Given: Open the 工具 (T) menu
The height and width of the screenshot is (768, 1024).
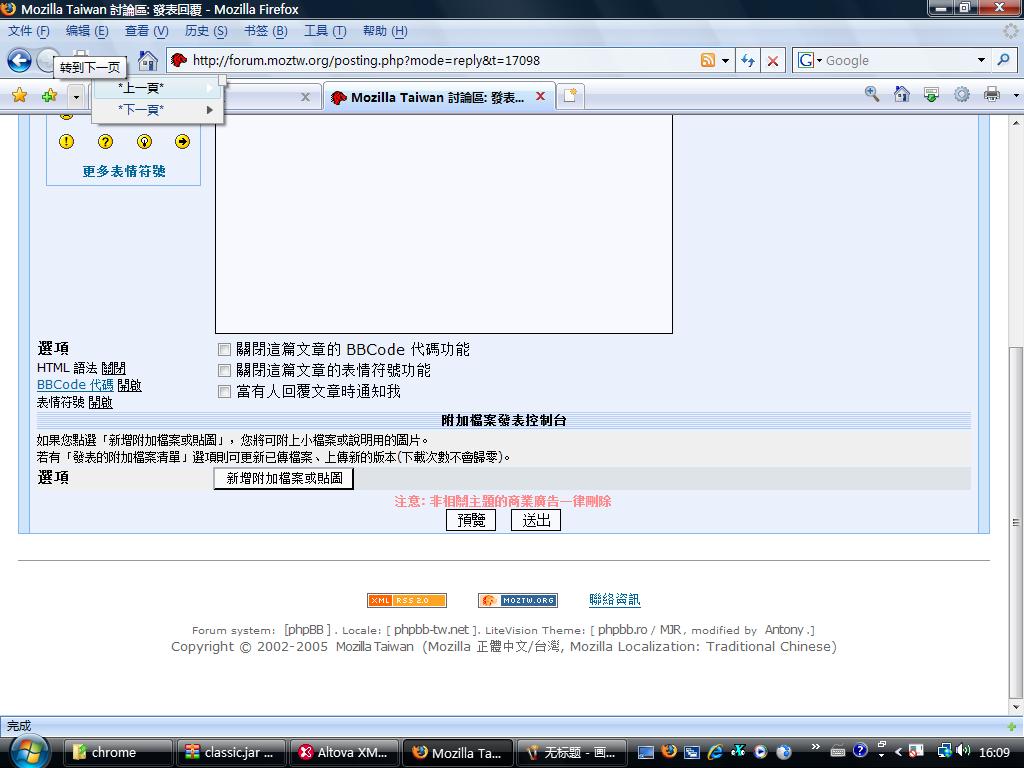Looking at the screenshot, I should (325, 31).
